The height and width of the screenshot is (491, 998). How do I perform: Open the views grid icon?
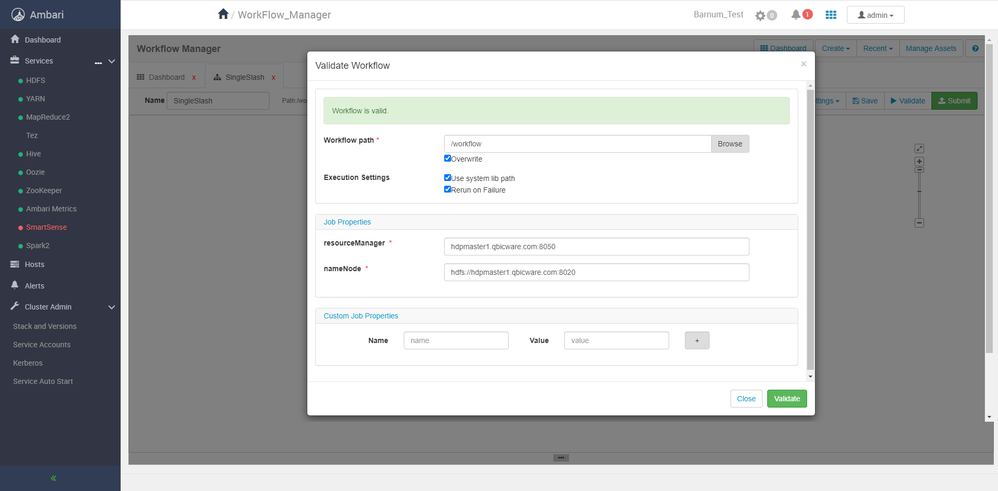[x=831, y=15]
